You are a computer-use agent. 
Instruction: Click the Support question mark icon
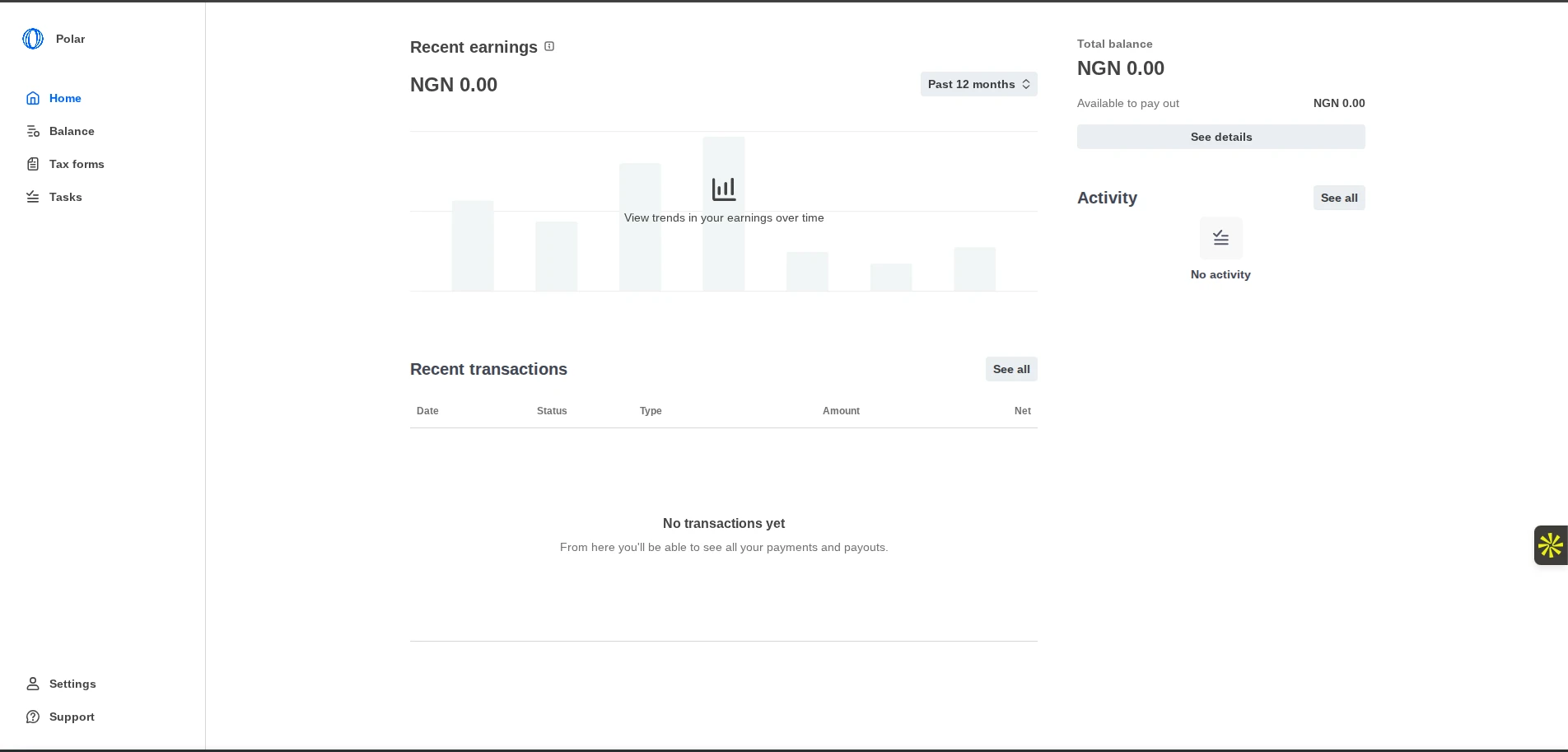point(33,717)
